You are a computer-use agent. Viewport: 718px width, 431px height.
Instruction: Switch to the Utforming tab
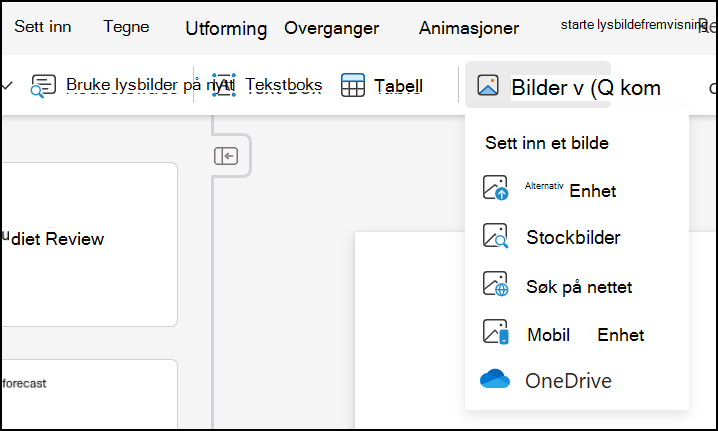pyautogui.click(x=226, y=28)
